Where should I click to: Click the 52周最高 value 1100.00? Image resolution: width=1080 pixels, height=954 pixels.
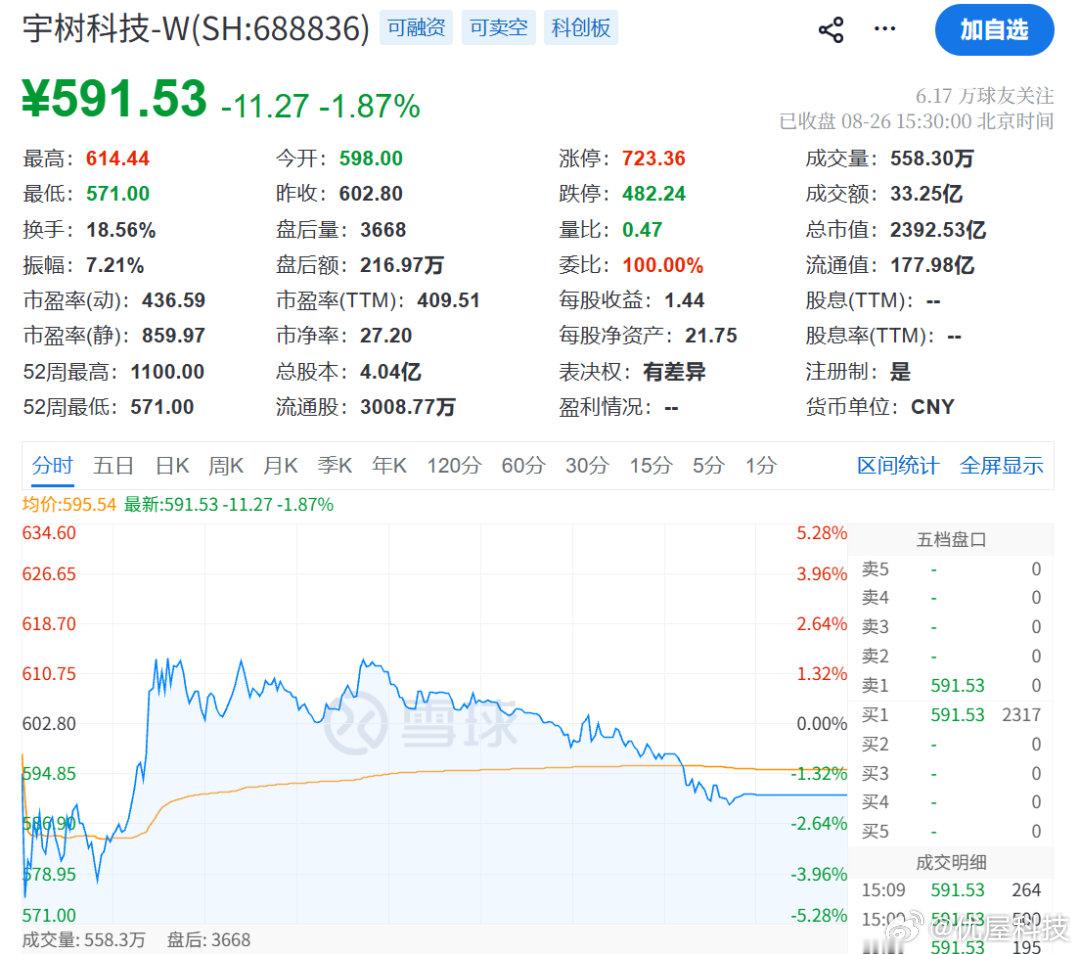(167, 372)
